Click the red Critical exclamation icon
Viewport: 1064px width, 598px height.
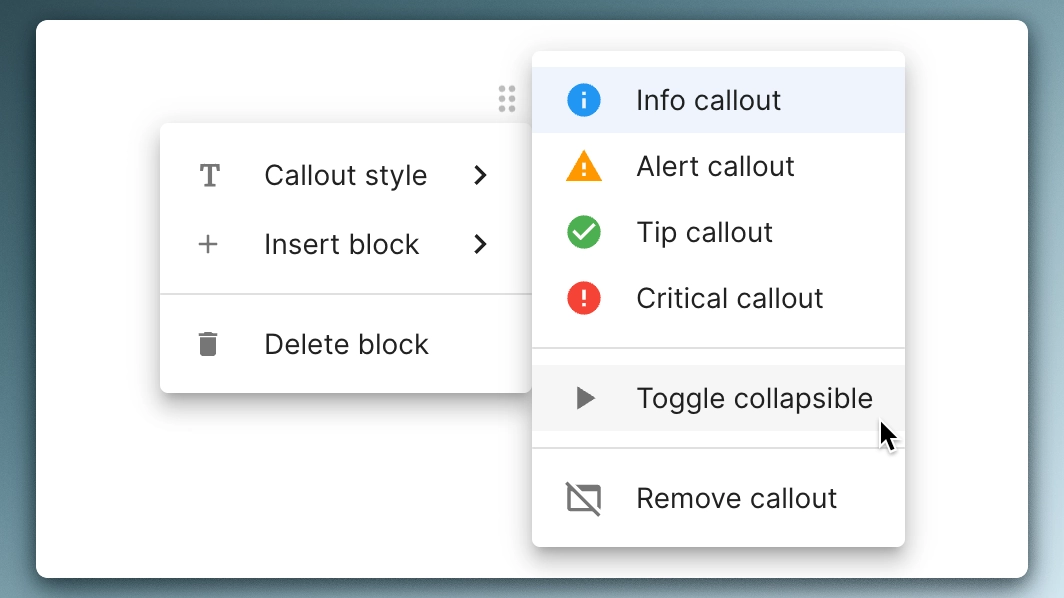pos(583,298)
